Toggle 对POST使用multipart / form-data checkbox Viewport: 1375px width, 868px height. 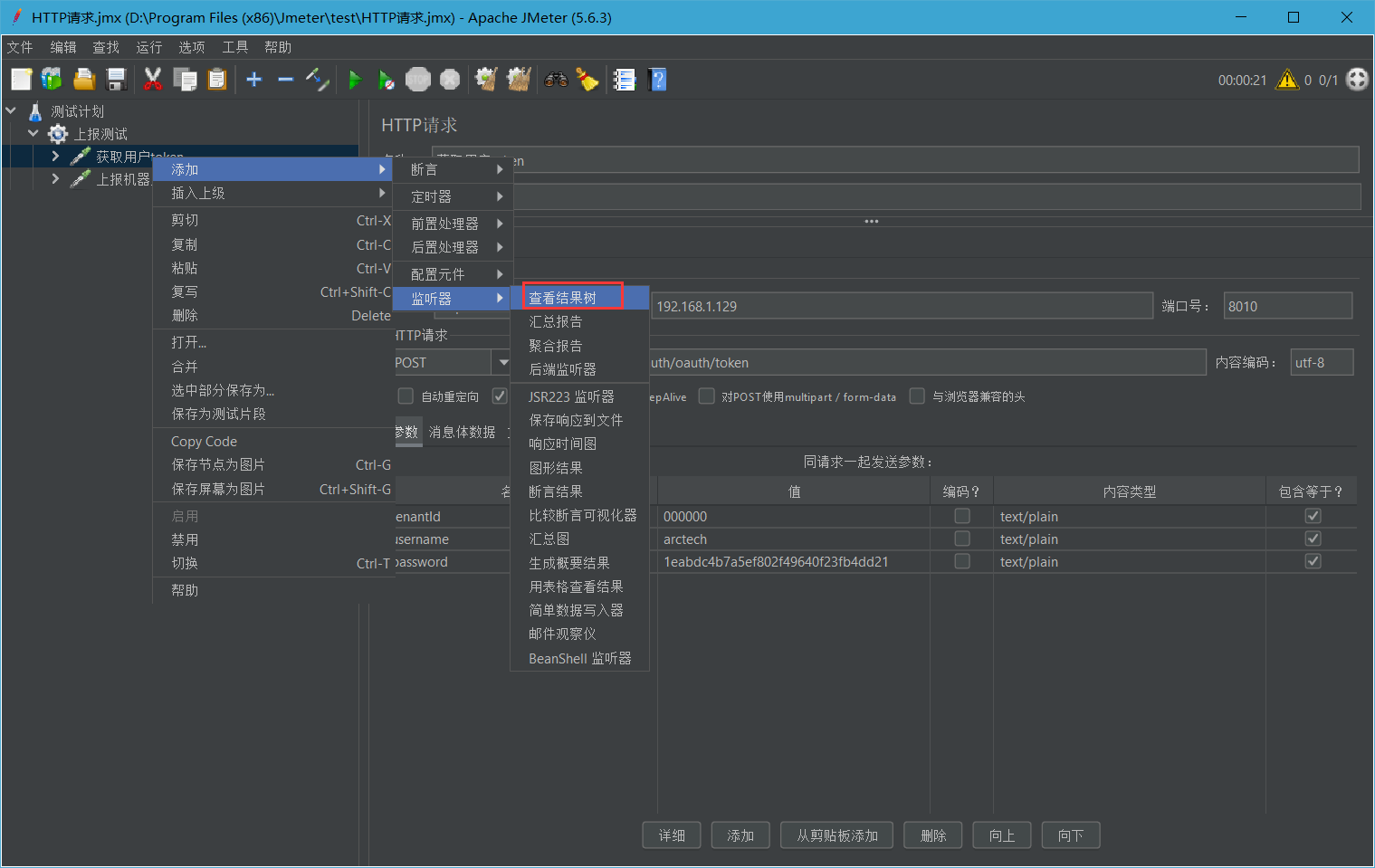coord(707,396)
